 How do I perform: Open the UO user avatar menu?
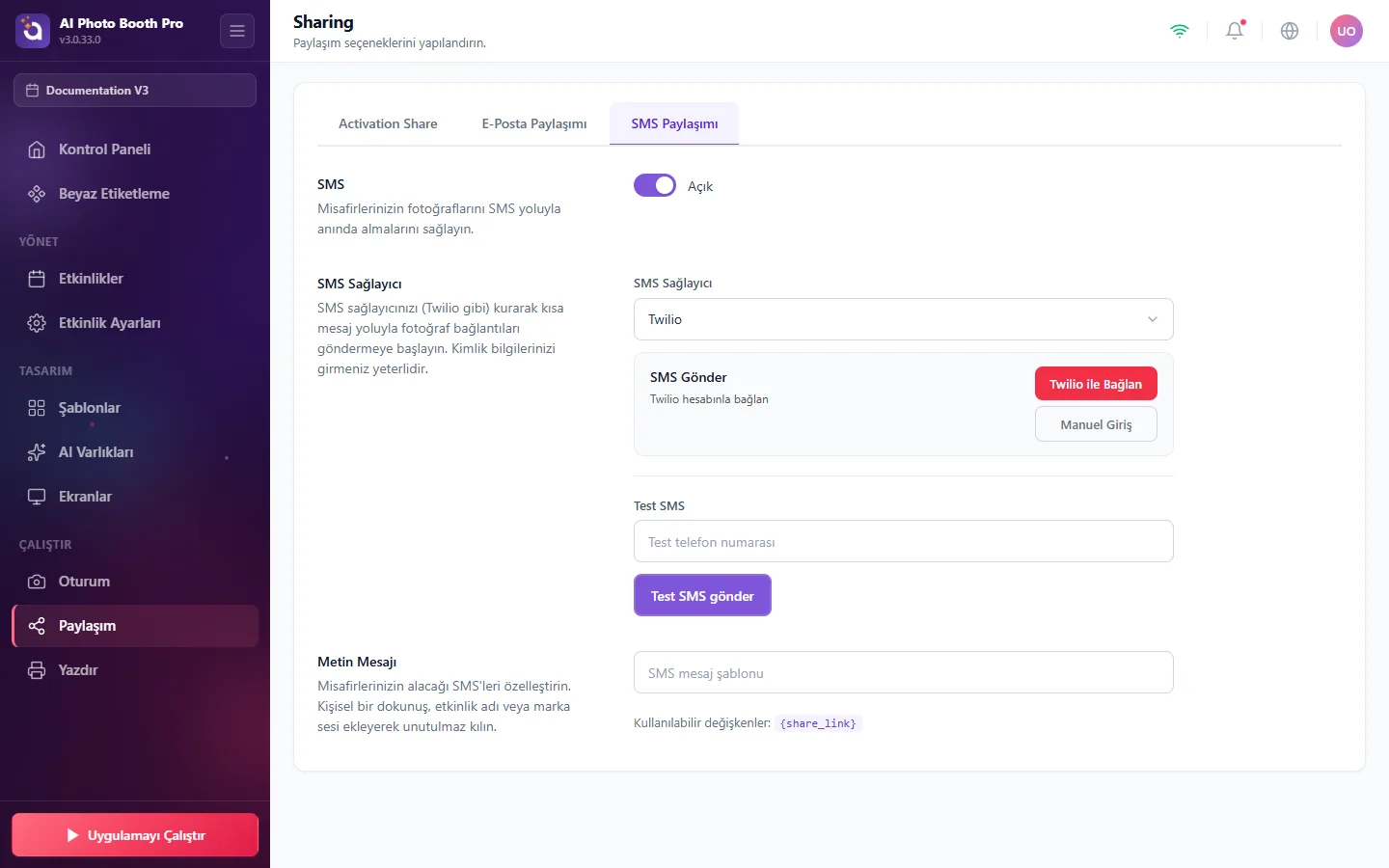point(1347,31)
